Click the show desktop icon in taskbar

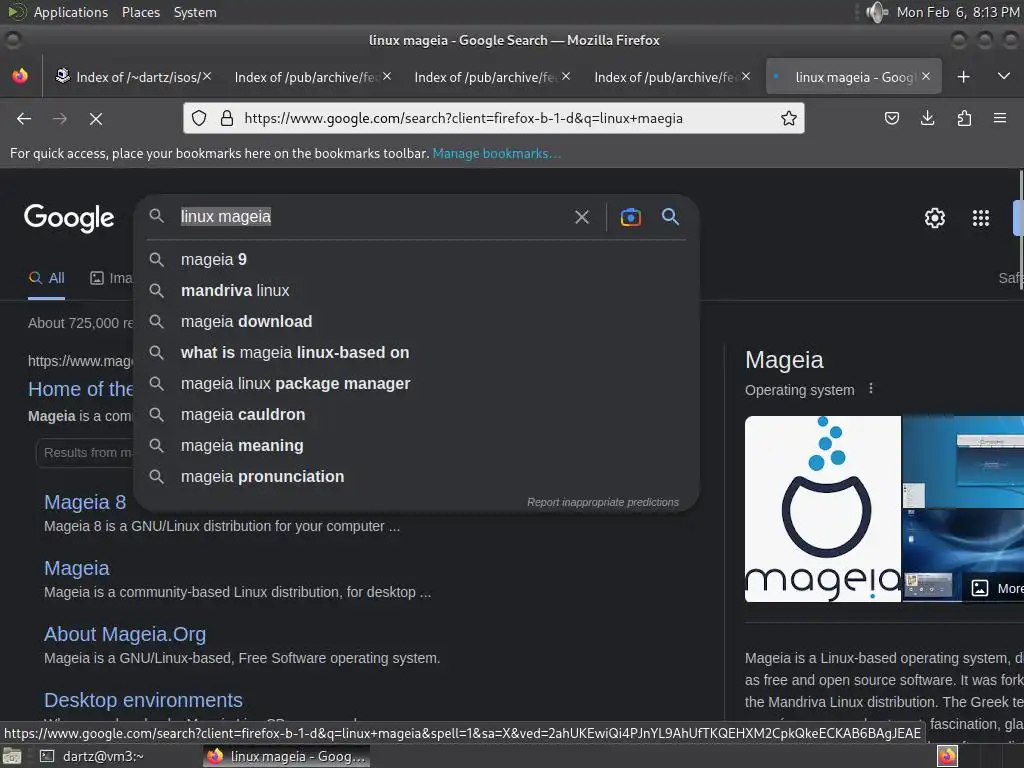coord(12,756)
